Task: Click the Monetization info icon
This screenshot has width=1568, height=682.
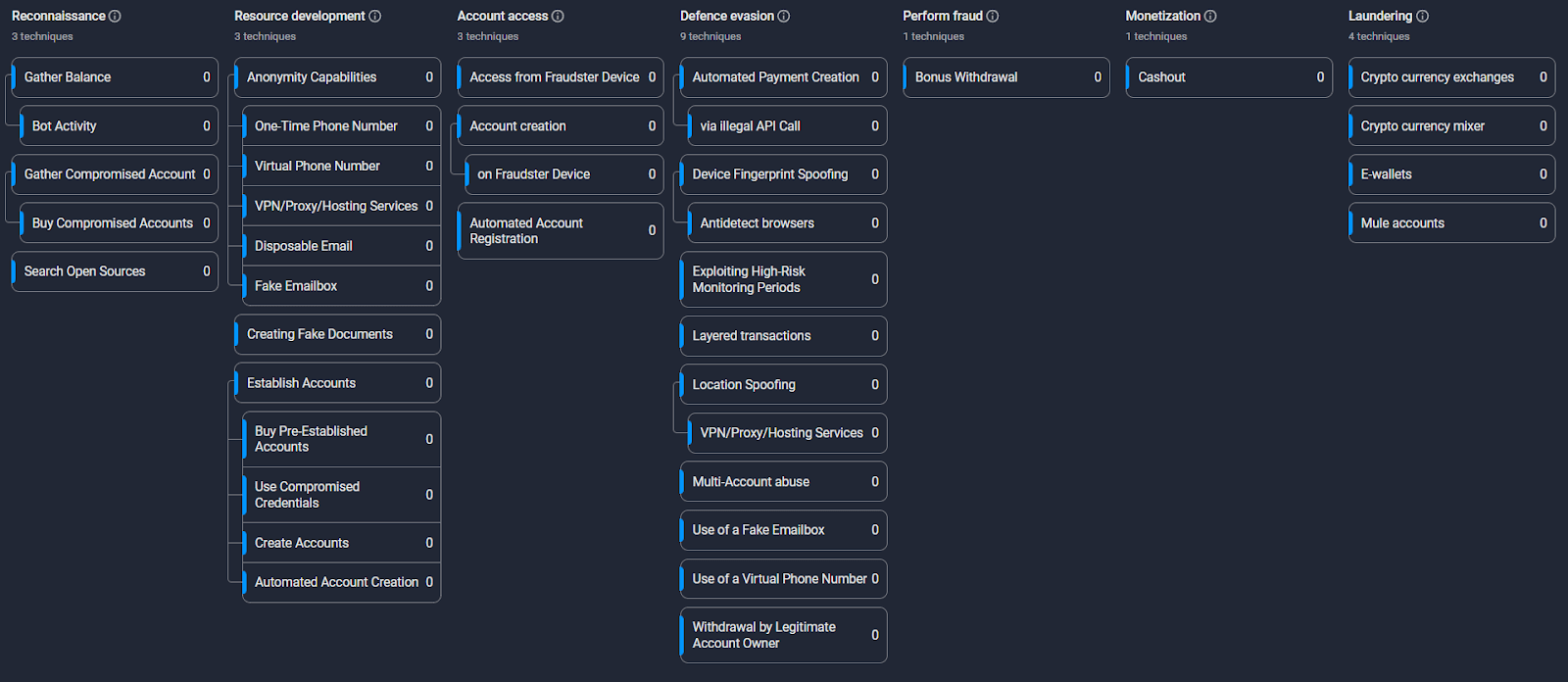Action: 1210,17
